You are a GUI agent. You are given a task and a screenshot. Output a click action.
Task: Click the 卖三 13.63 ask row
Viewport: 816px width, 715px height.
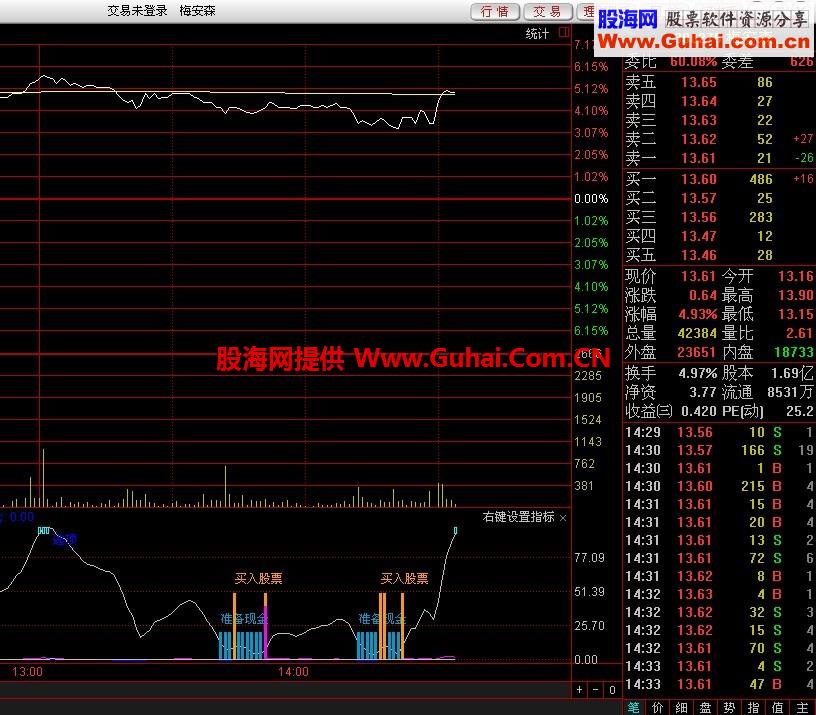(719, 120)
